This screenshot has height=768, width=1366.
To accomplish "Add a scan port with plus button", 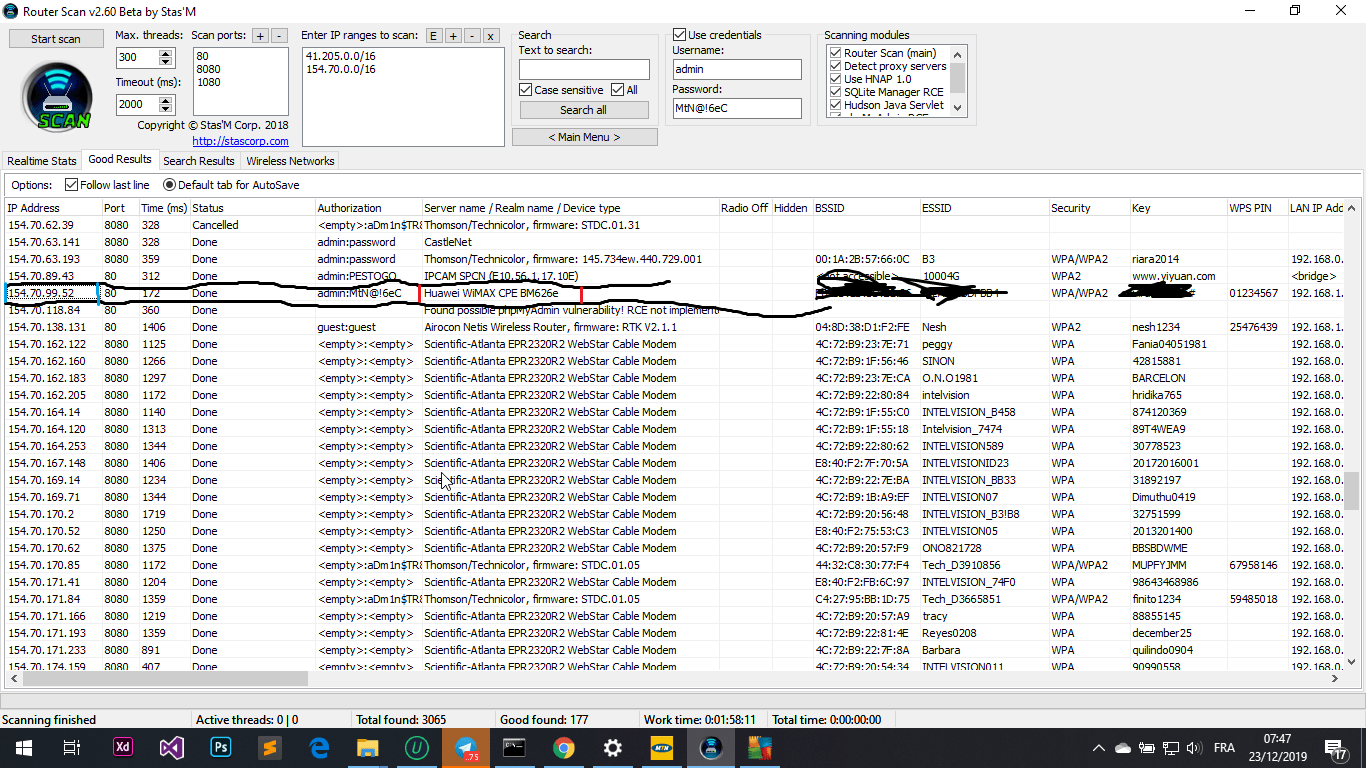I will coord(260,36).
